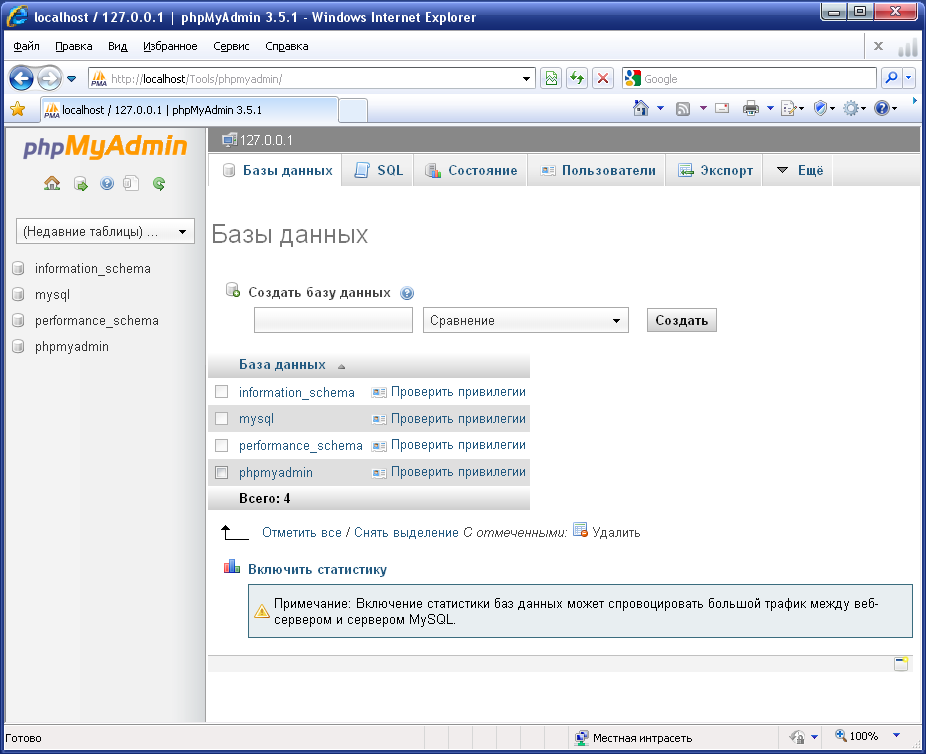
Task: Expand the address bar URL history dropdown
Action: tap(526, 79)
